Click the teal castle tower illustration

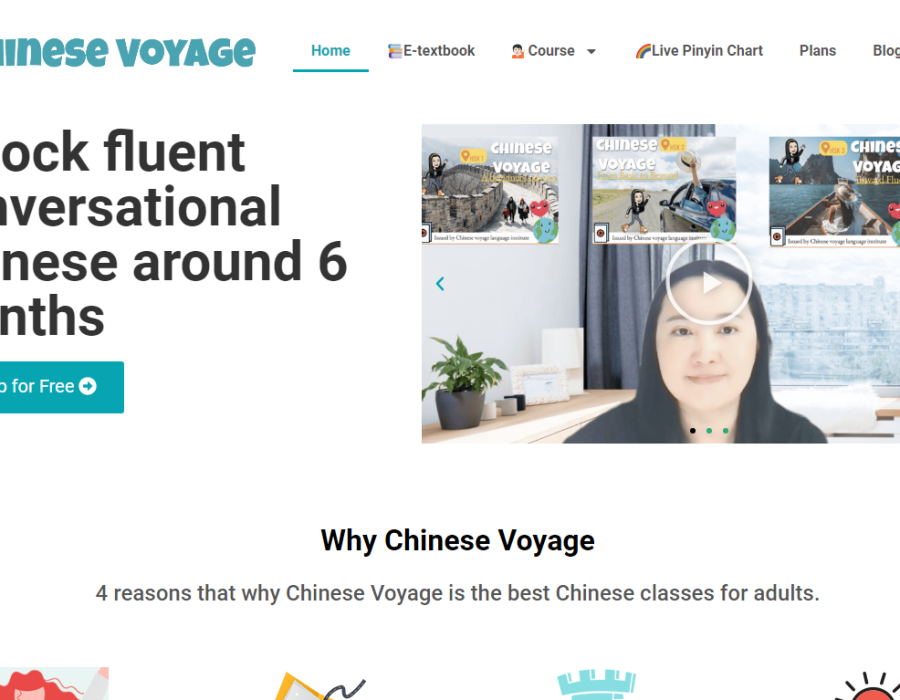pyautogui.click(x=596, y=684)
